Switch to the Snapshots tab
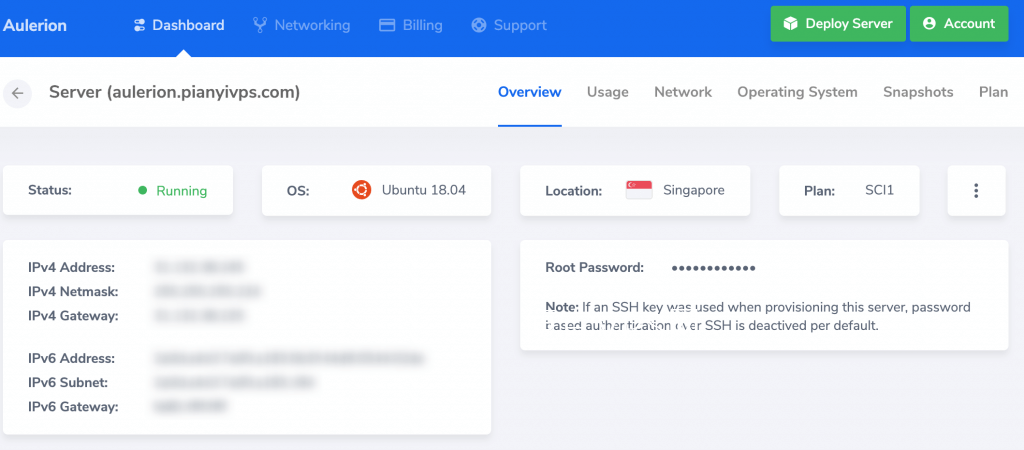 click(918, 92)
